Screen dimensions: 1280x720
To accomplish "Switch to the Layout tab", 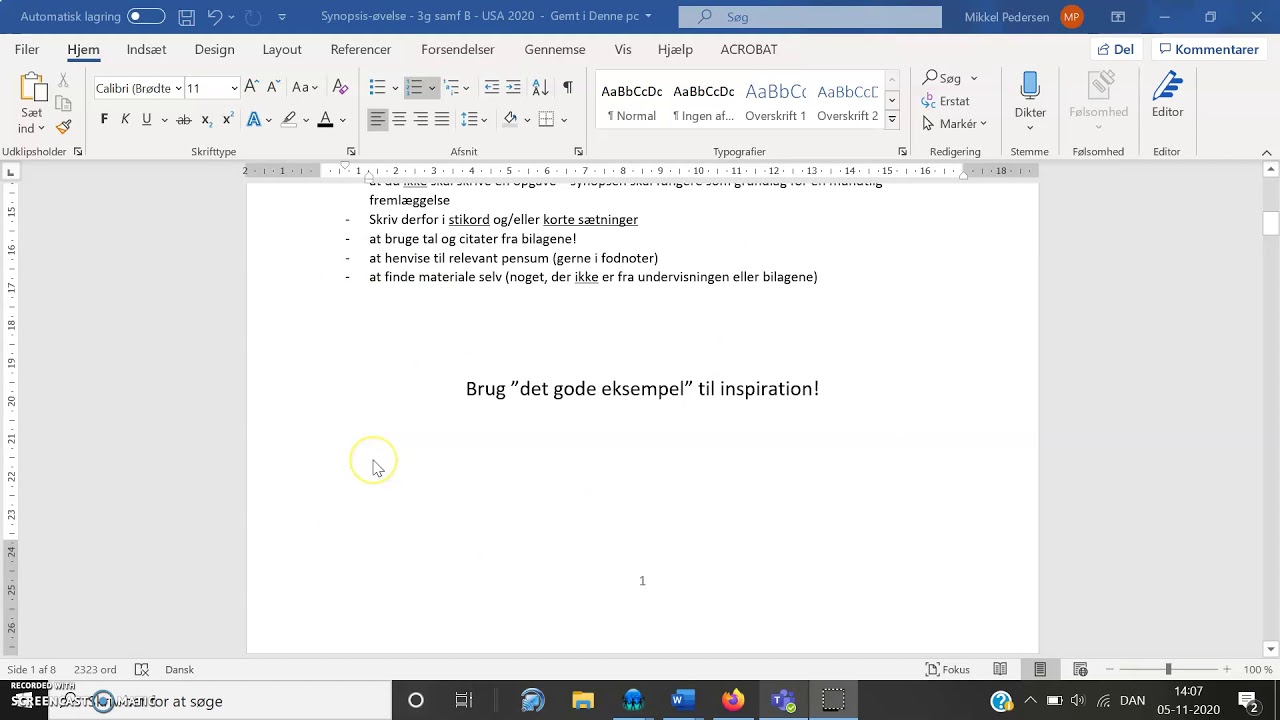I will click(282, 50).
